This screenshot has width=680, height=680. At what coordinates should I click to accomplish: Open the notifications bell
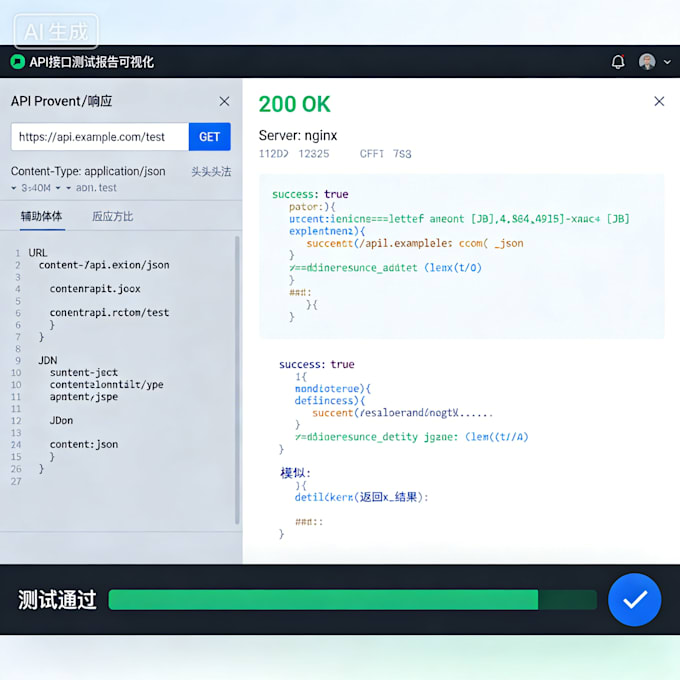coord(618,62)
